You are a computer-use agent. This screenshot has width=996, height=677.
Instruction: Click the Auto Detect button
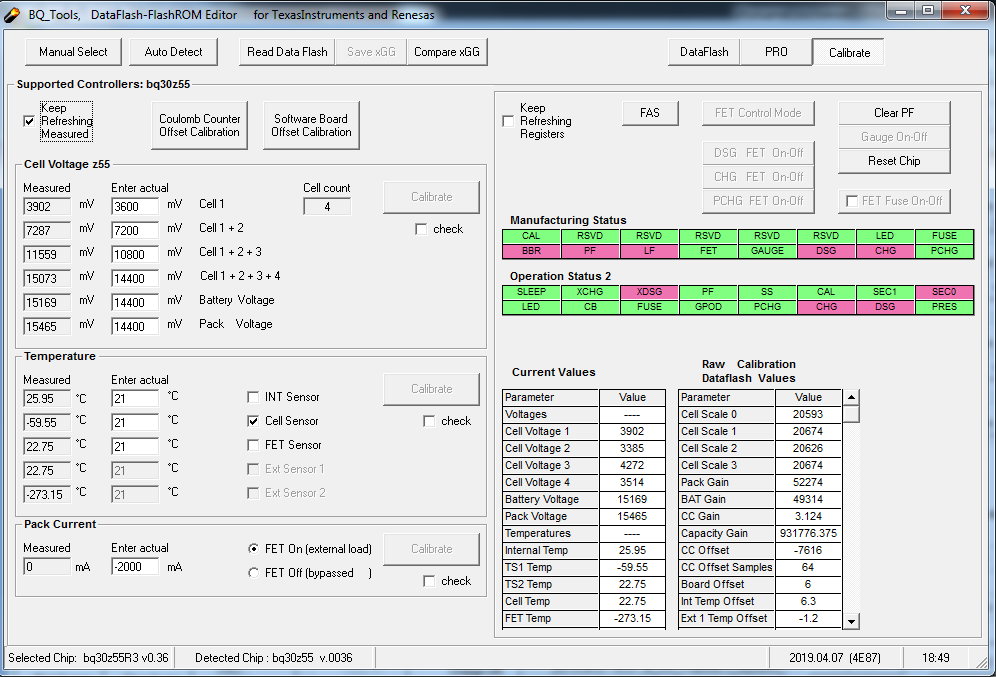point(173,52)
